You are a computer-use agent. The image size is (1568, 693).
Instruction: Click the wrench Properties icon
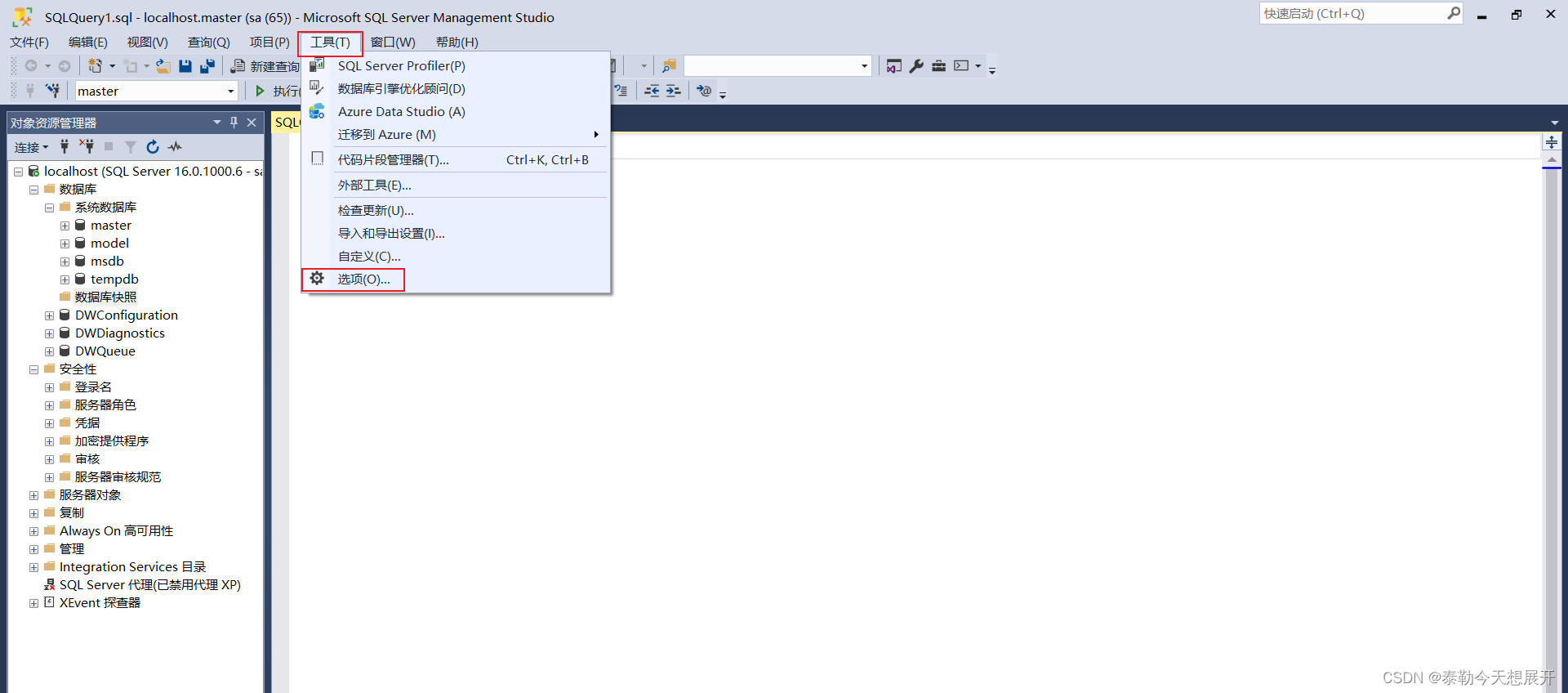(916, 66)
